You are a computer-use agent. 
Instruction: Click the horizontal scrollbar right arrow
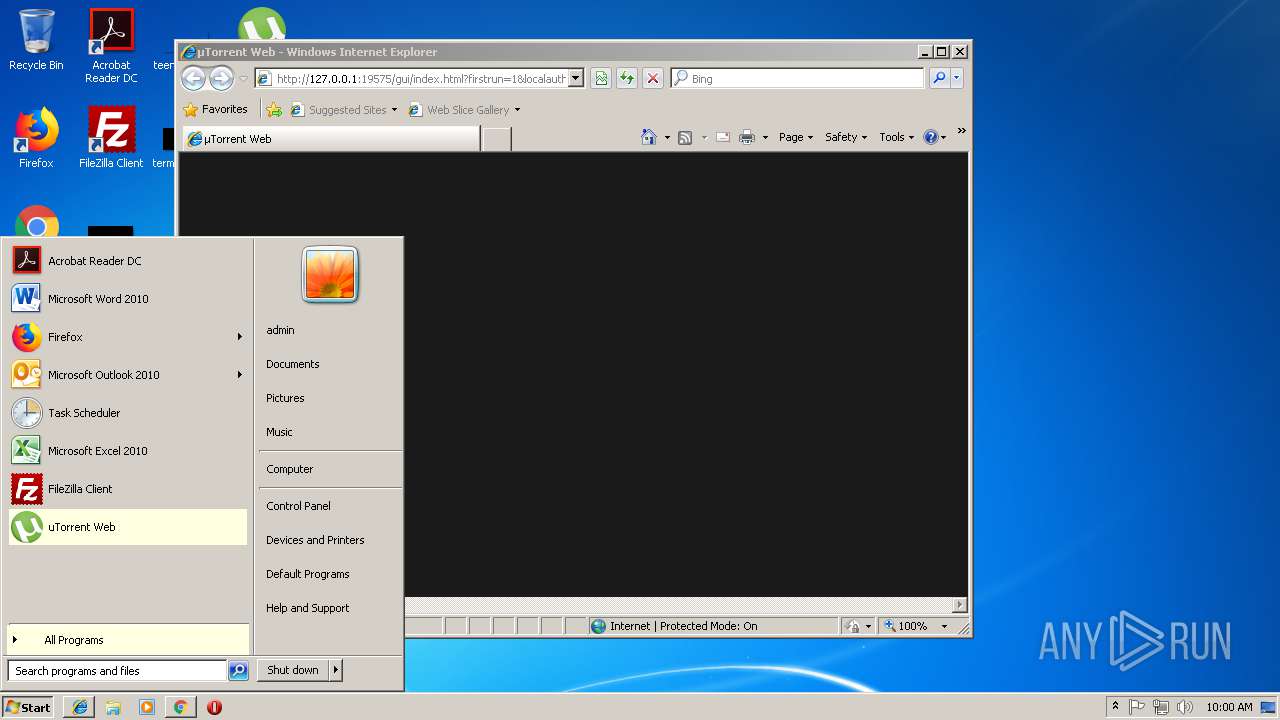(x=960, y=604)
